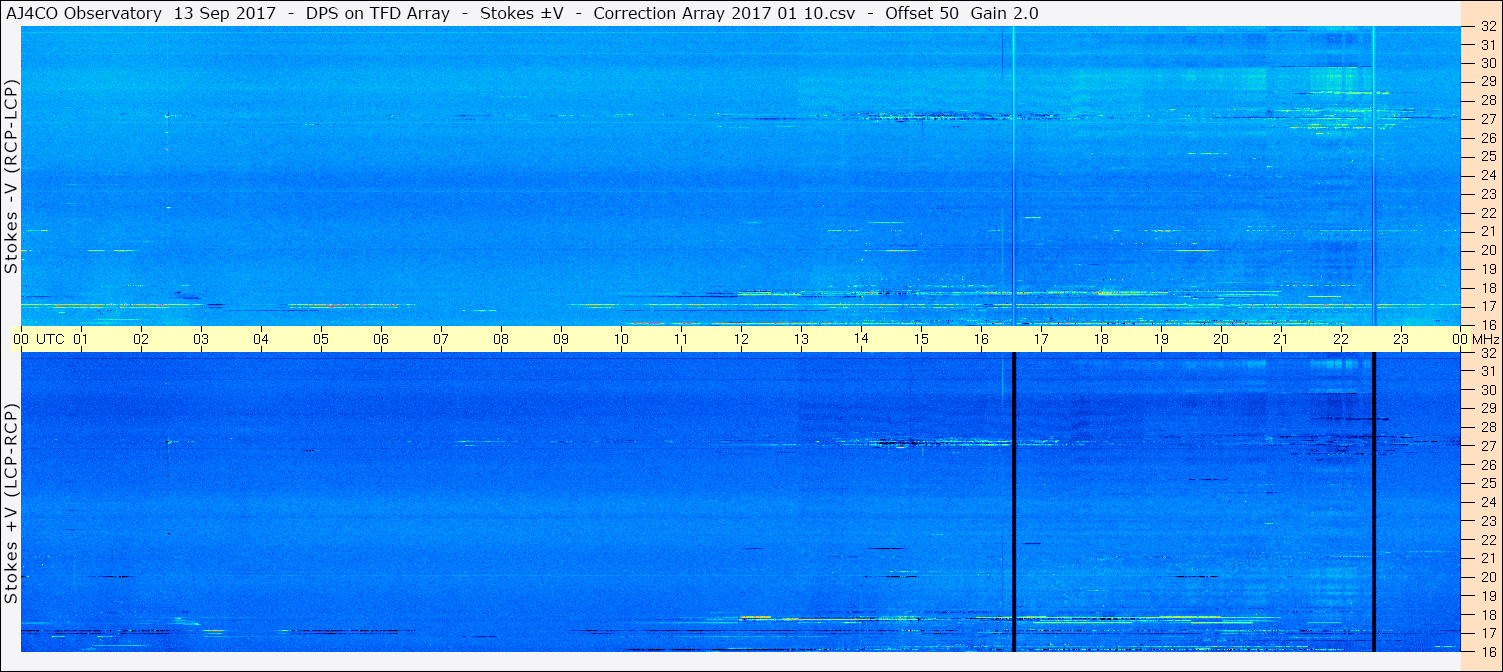
Task: Select the 20 MHz label on upper frequency scale
Action: point(1488,250)
